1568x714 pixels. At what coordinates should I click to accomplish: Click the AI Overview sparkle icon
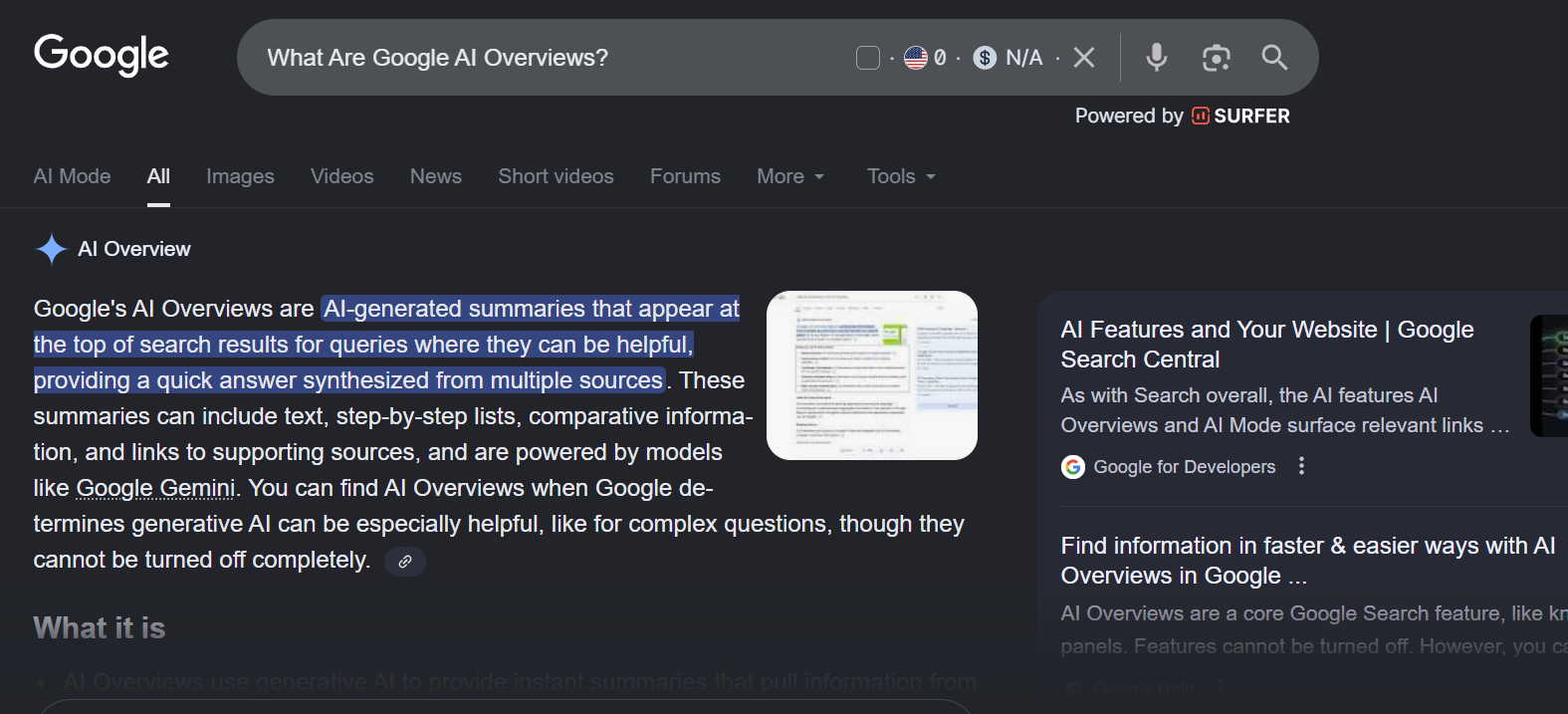51,249
